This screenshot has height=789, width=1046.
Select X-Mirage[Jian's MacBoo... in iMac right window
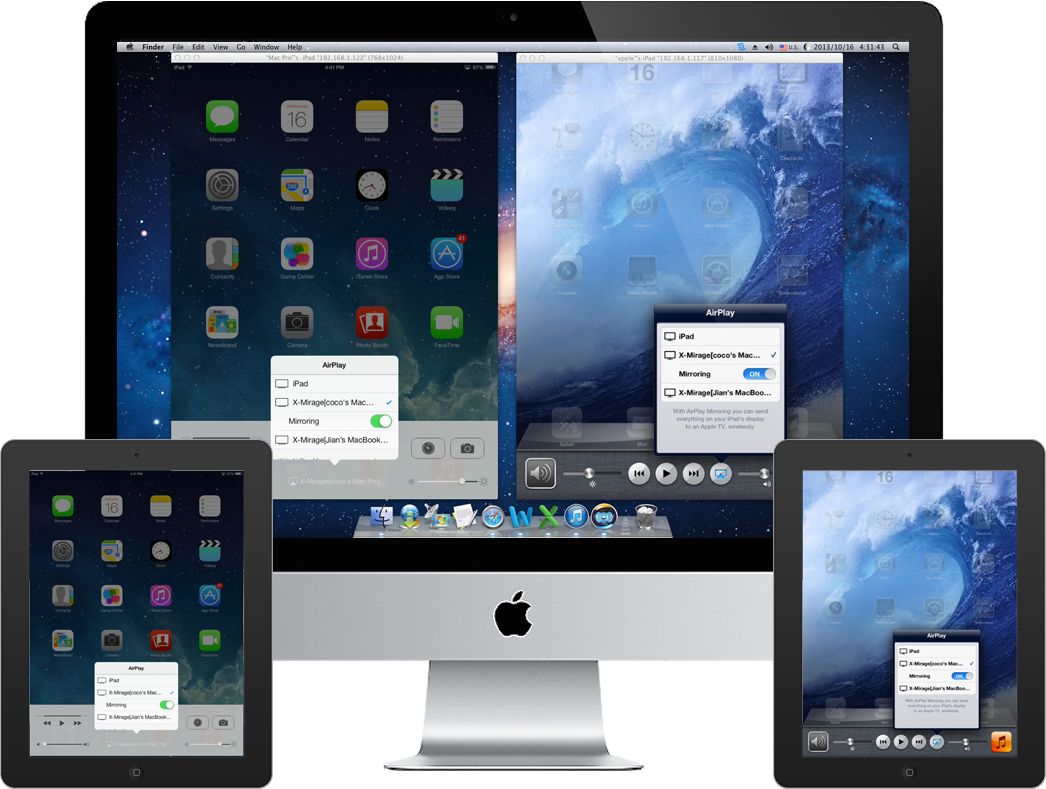(720, 393)
